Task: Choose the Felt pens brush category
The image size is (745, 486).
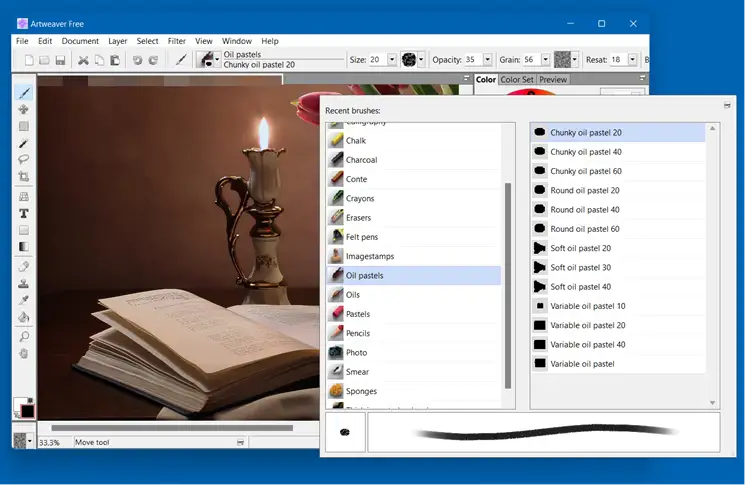Action: click(x=414, y=237)
